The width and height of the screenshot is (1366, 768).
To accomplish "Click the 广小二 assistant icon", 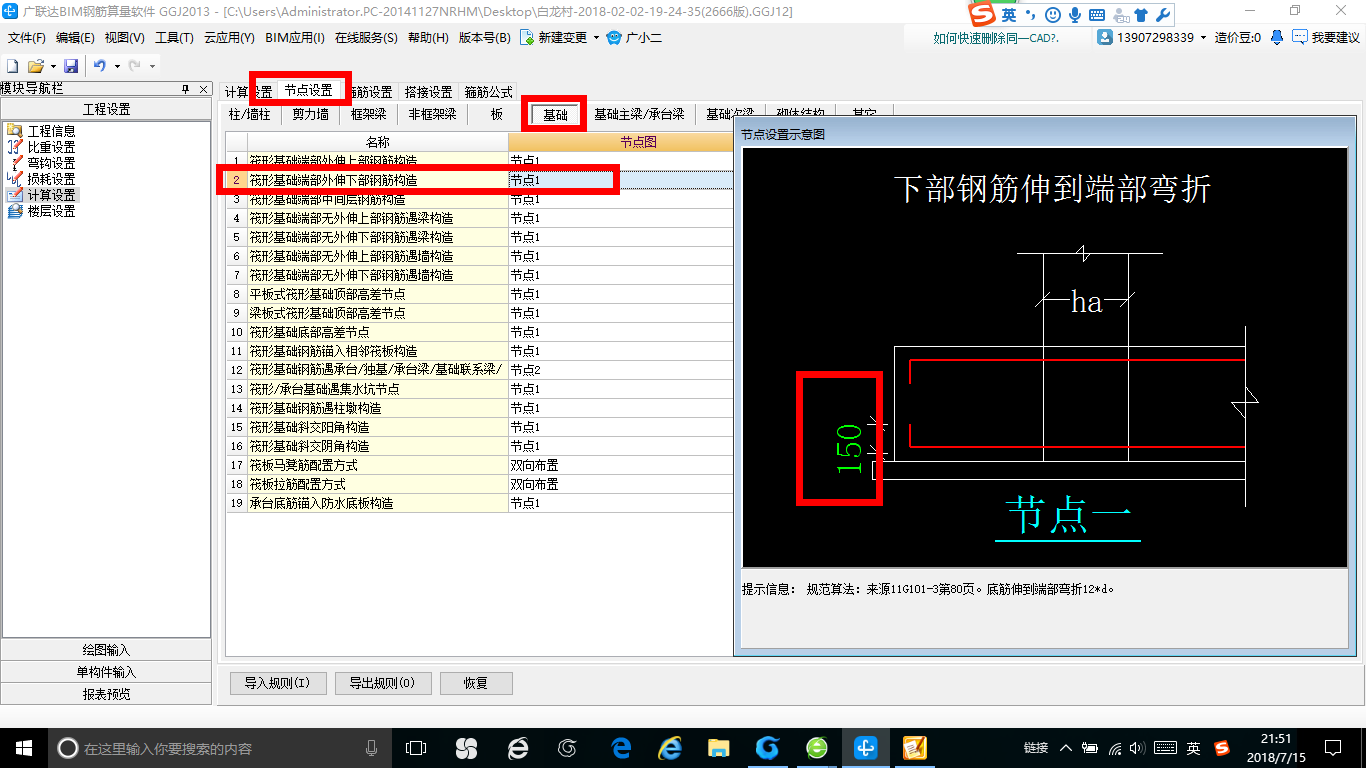I will [x=614, y=38].
